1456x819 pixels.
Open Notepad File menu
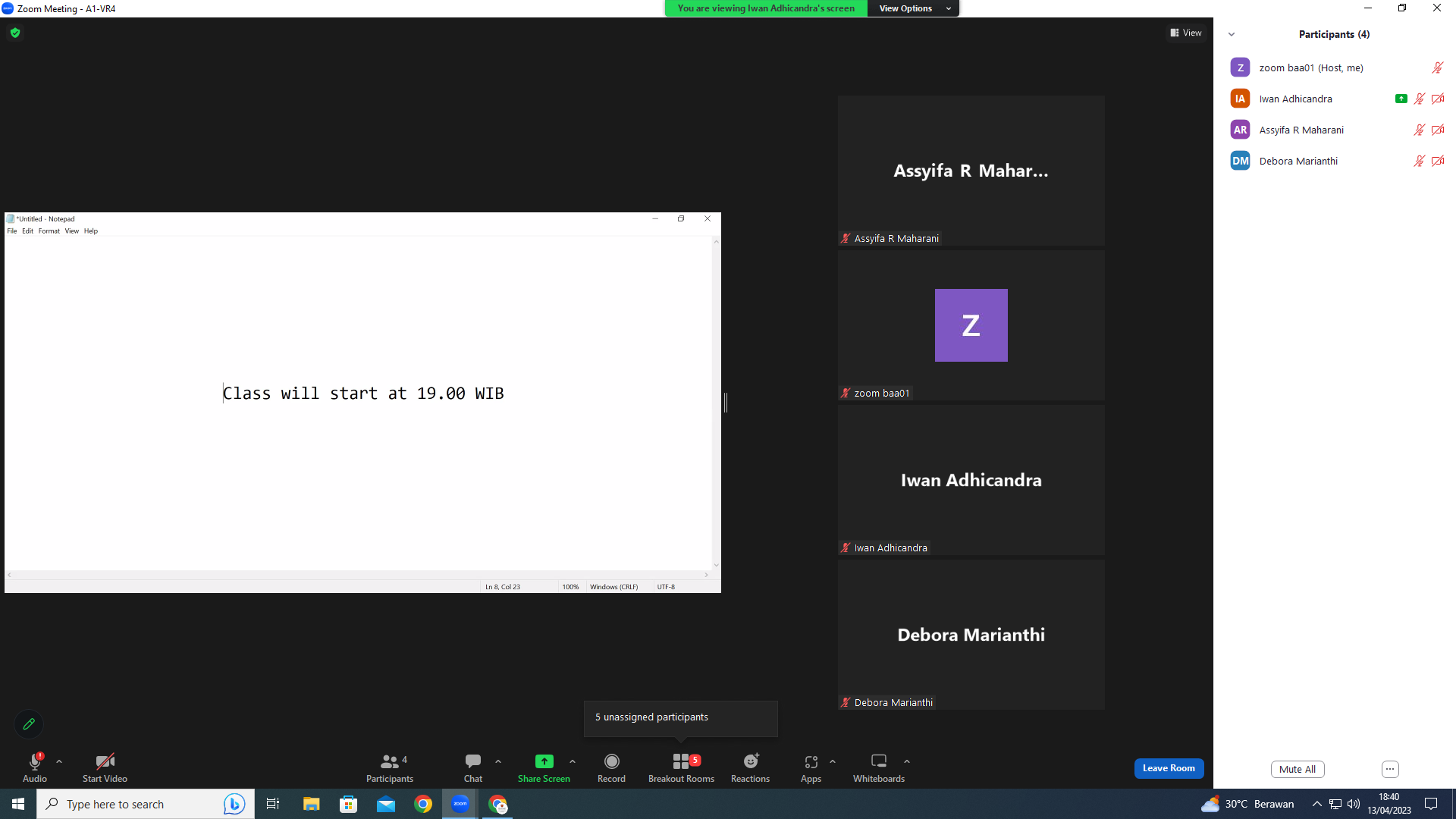pos(12,231)
